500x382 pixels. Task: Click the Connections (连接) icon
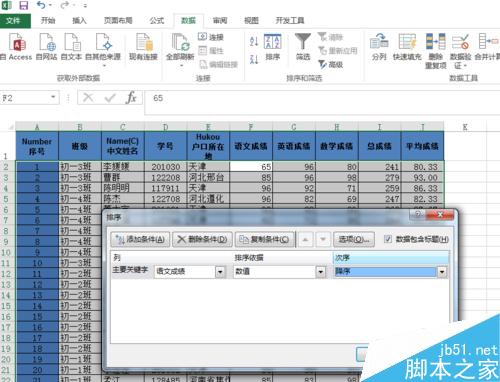(211, 37)
